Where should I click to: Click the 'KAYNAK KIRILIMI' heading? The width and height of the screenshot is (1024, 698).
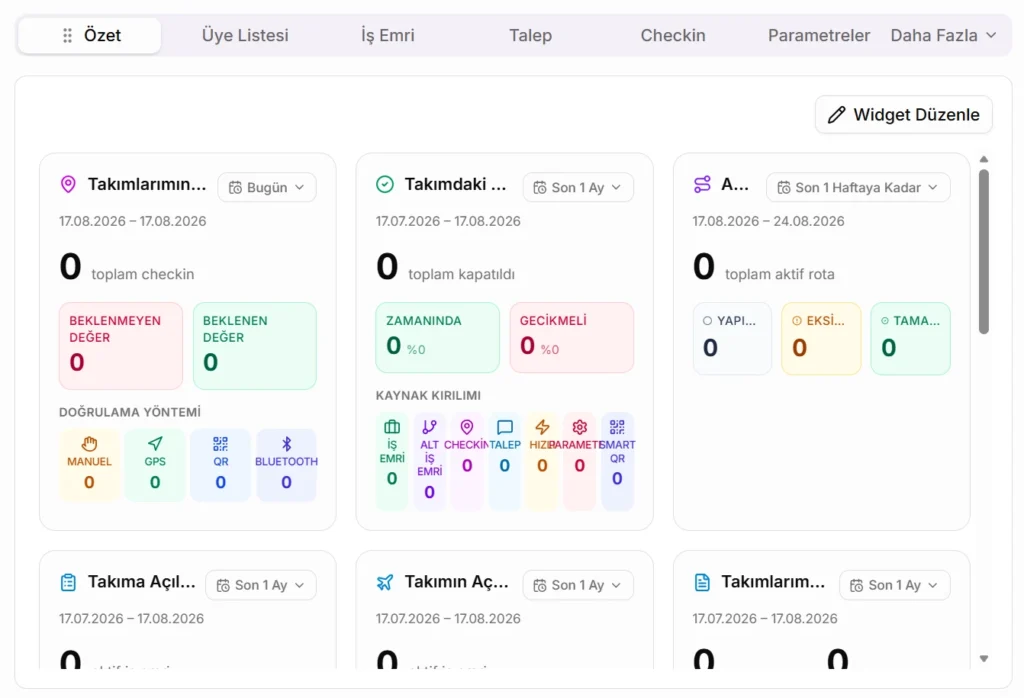click(x=428, y=396)
